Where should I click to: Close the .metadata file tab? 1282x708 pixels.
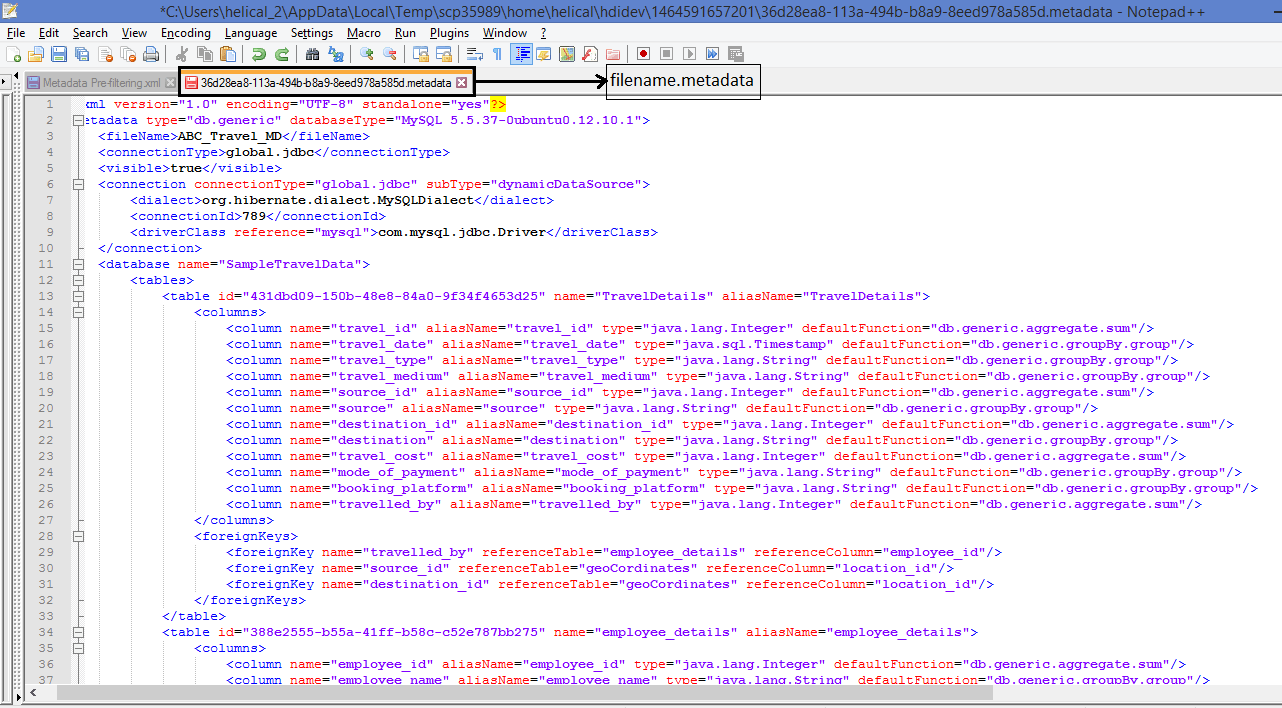[461, 82]
